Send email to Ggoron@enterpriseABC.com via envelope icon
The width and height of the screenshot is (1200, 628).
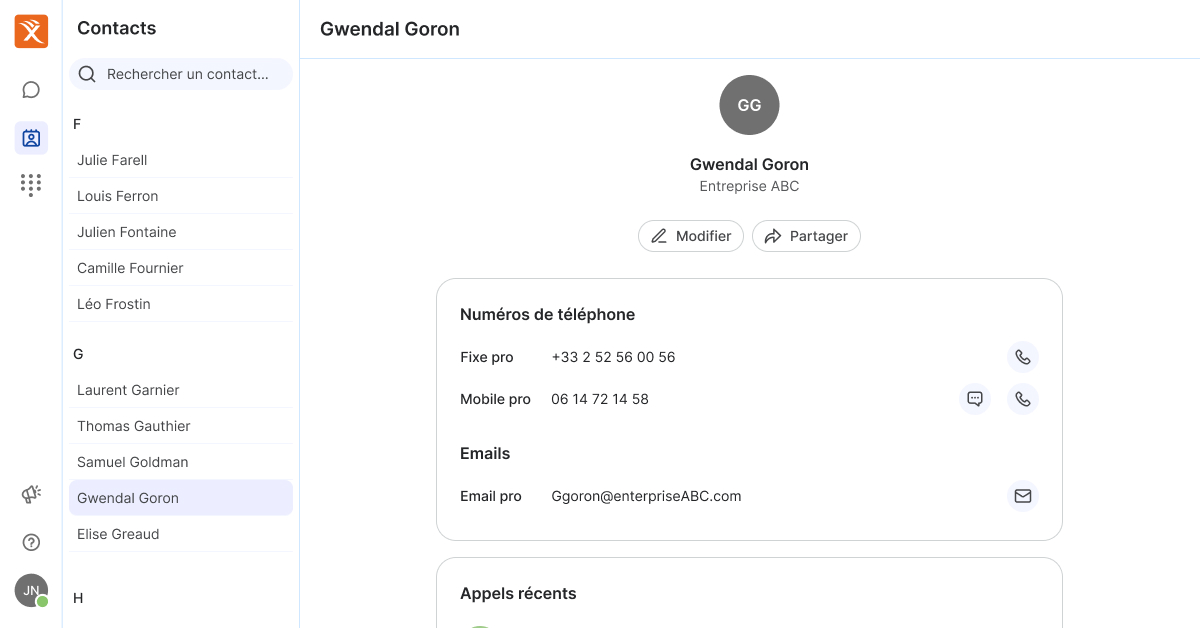1022,496
